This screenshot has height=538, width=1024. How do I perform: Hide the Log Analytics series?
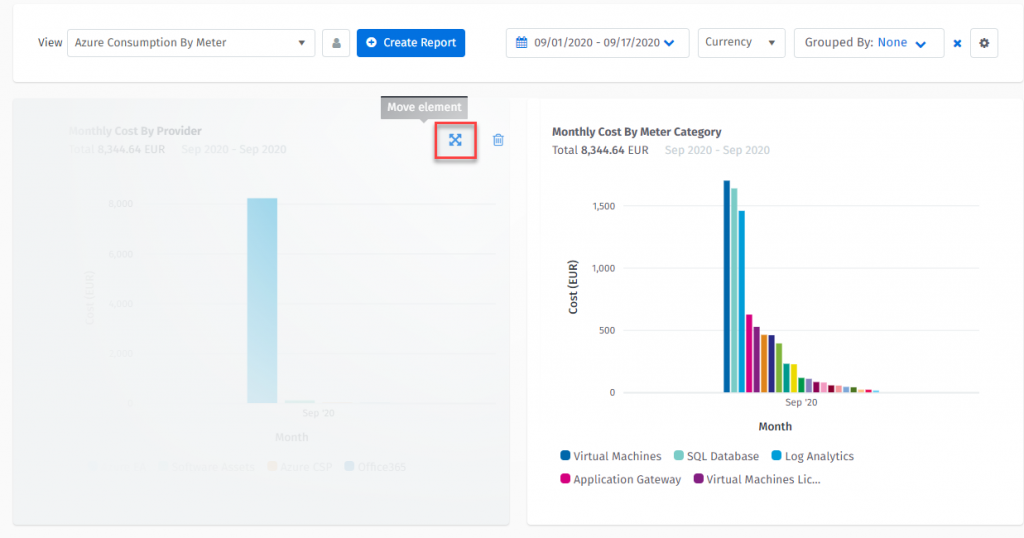pyautogui.click(x=818, y=456)
